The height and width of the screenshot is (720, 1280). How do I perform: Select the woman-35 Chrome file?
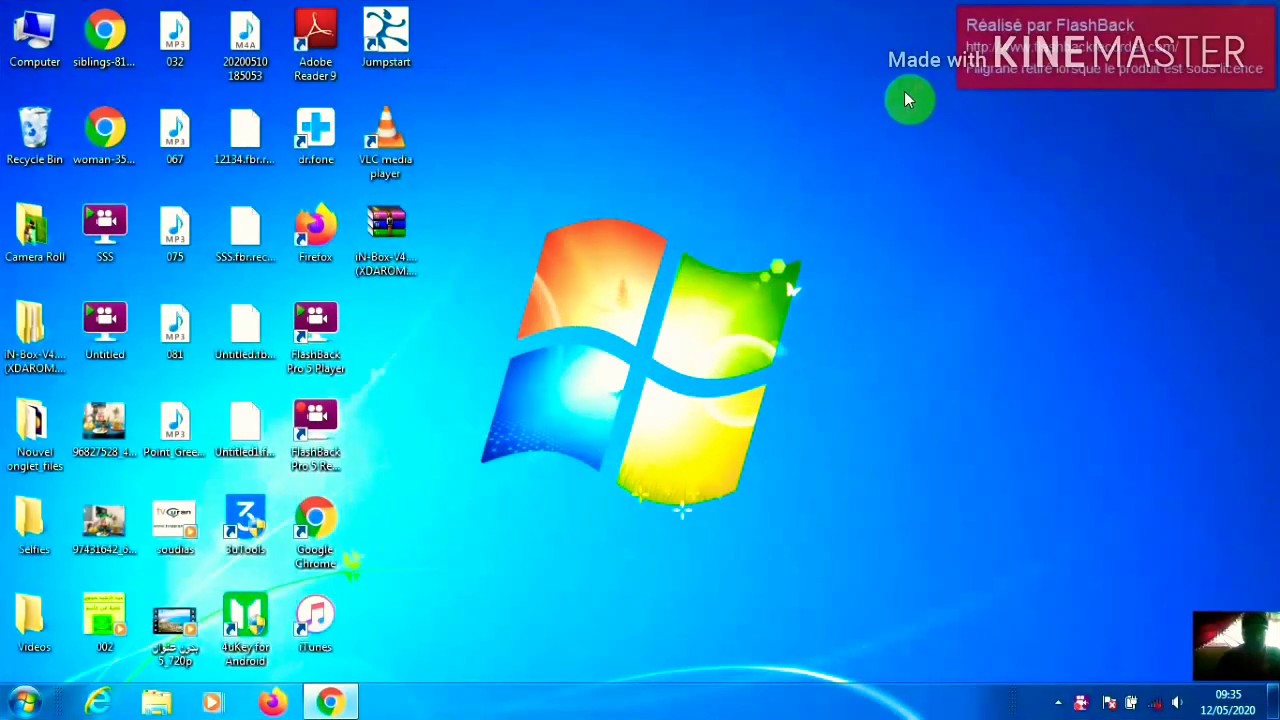pyautogui.click(x=104, y=137)
